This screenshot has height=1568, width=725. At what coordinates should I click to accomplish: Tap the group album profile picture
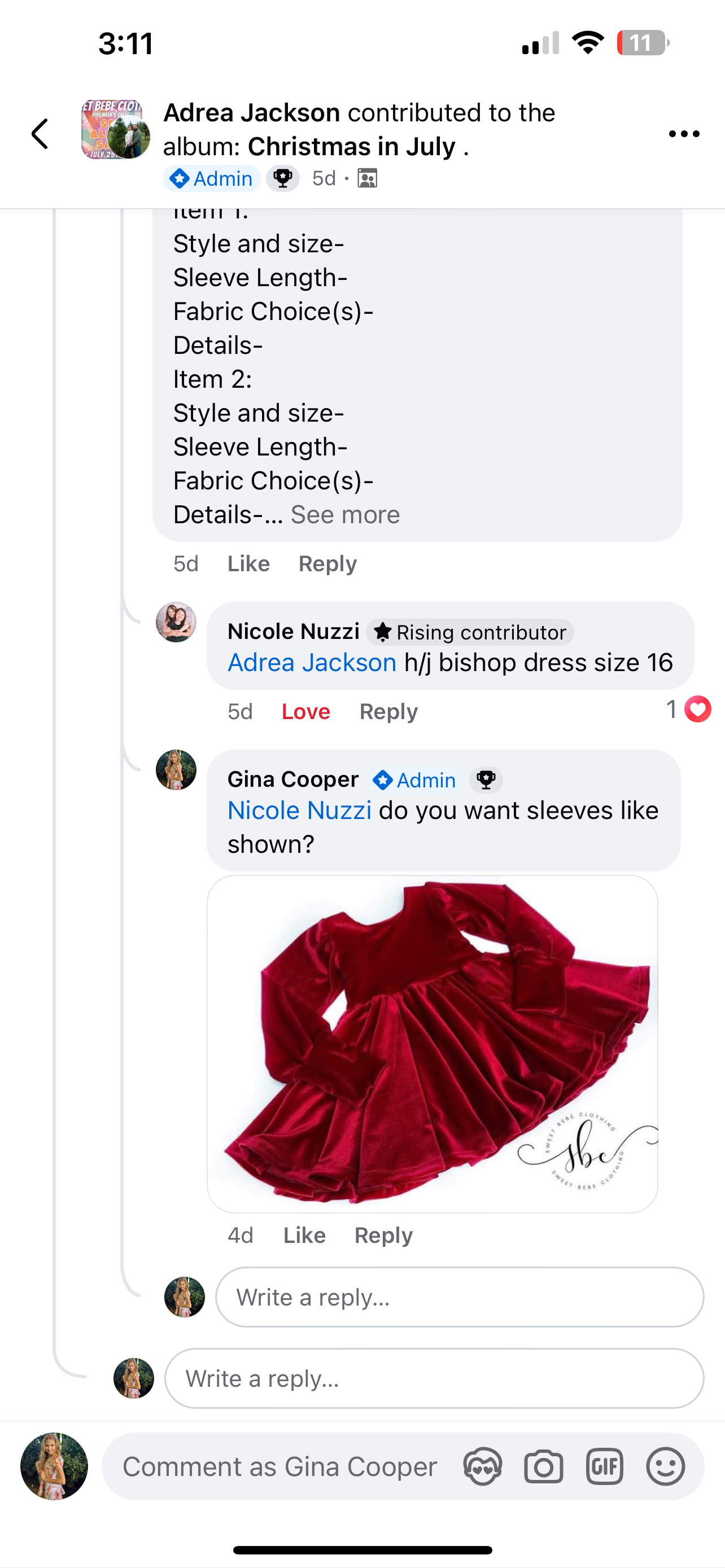(x=115, y=130)
